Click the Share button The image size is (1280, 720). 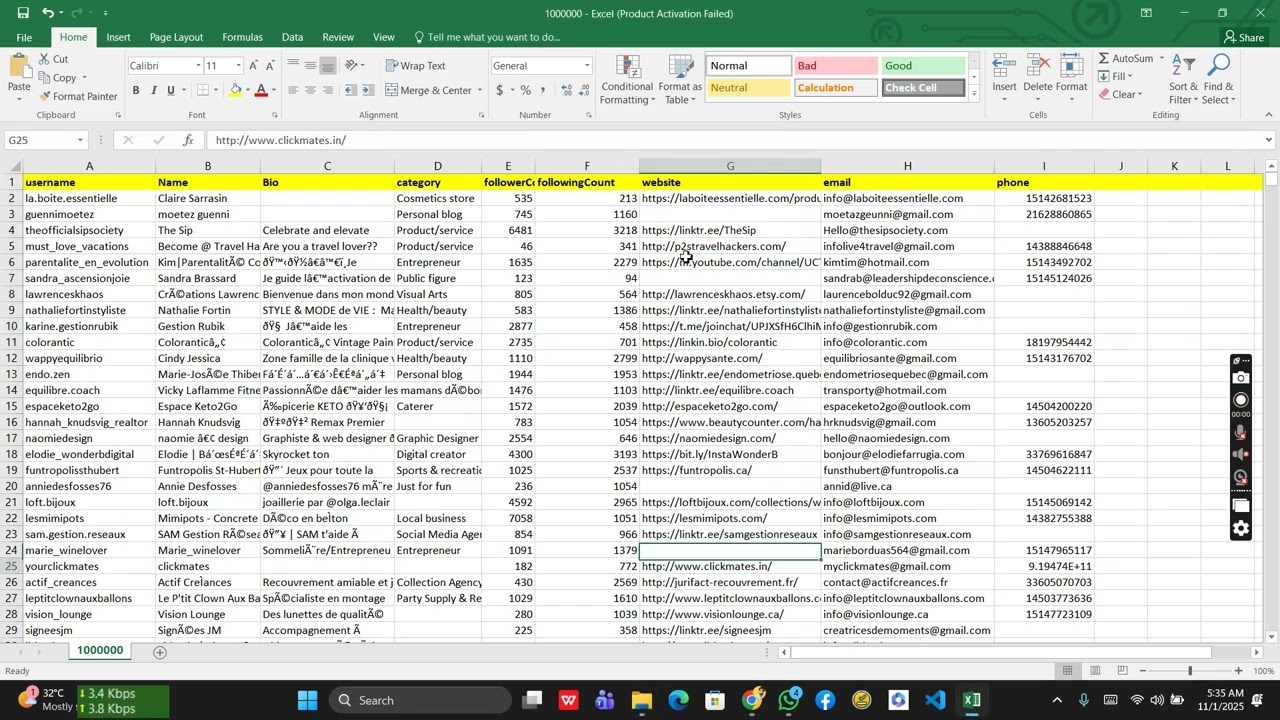(1243, 37)
